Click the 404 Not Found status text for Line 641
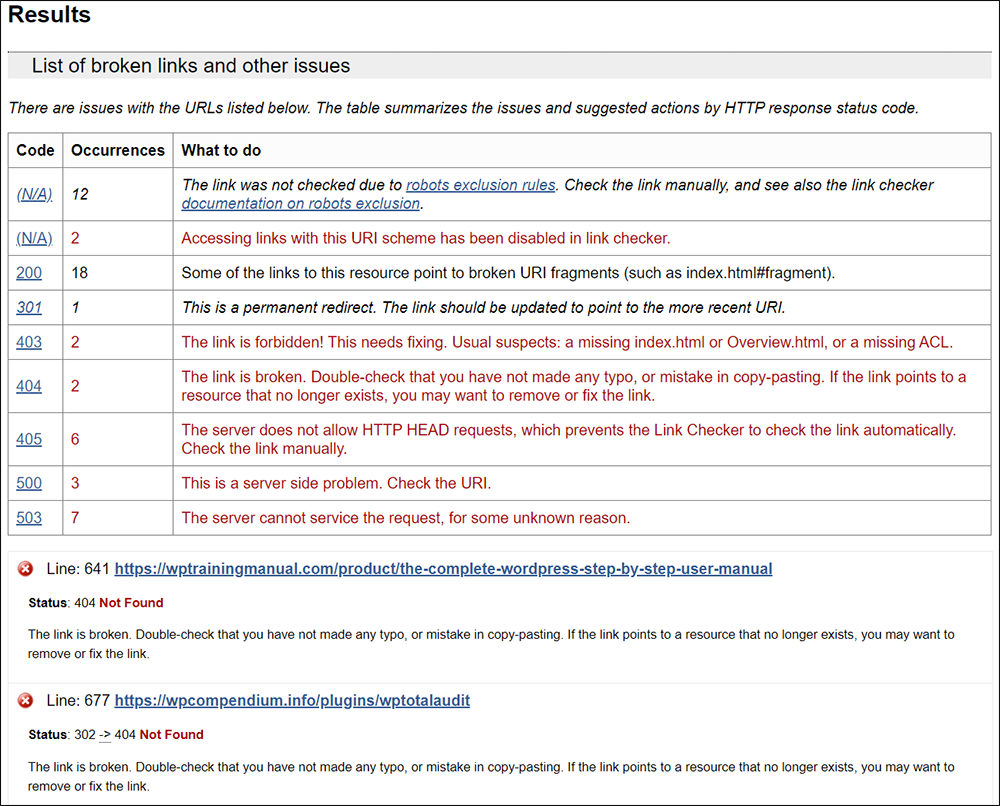Screen dimensions: 1000x806 click(x=119, y=602)
